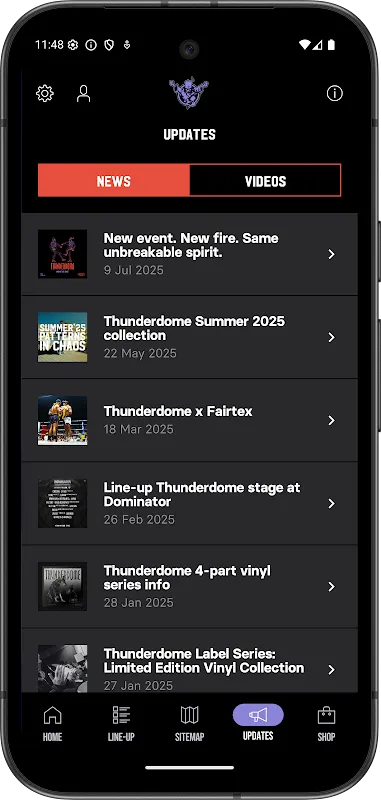This screenshot has width=381, height=800.
Task: Open Thunderdome Label Series vinyl collection article
Action: click(189, 661)
